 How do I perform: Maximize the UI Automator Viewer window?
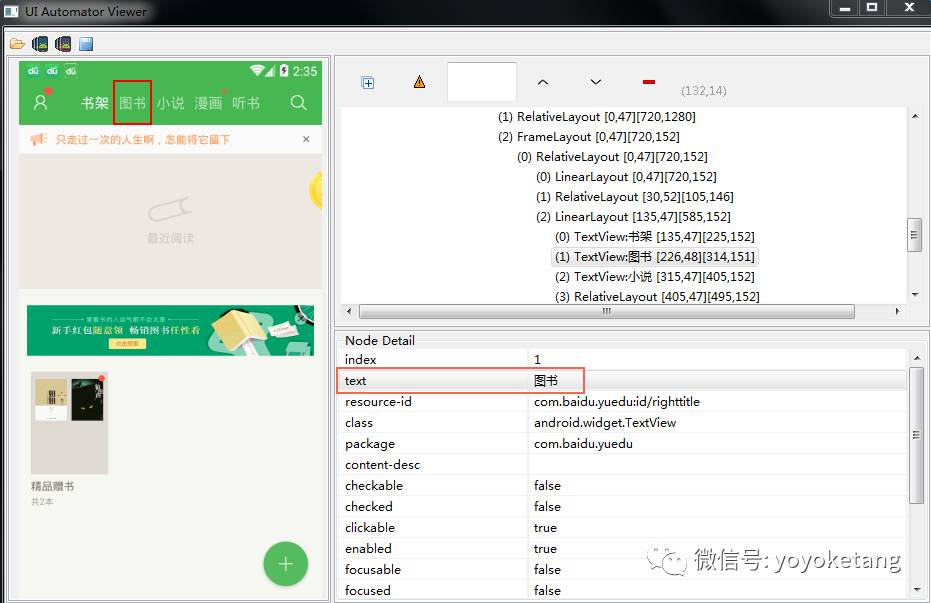(x=872, y=8)
